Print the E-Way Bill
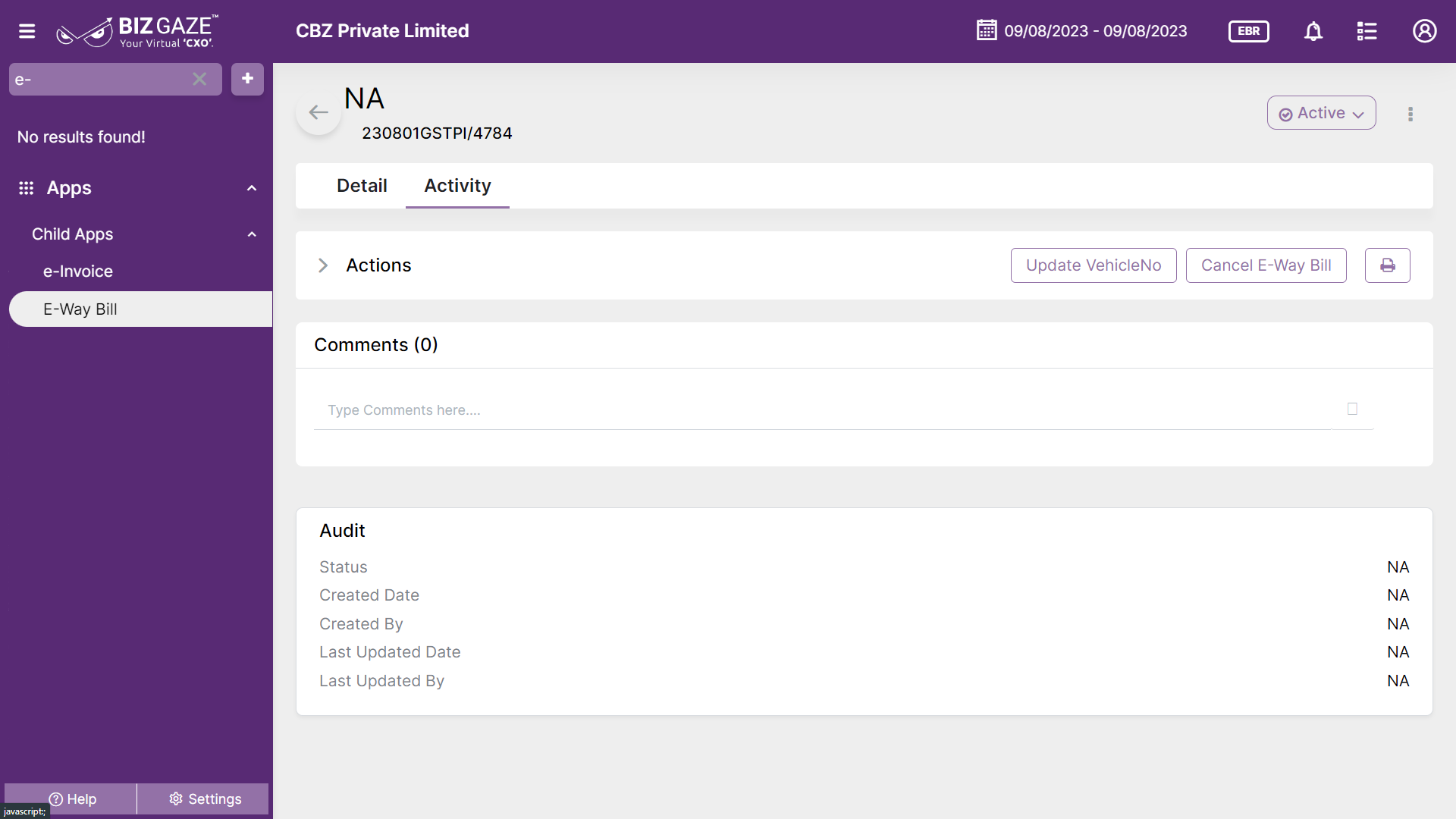This screenshot has height=819, width=1456. tap(1387, 265)
